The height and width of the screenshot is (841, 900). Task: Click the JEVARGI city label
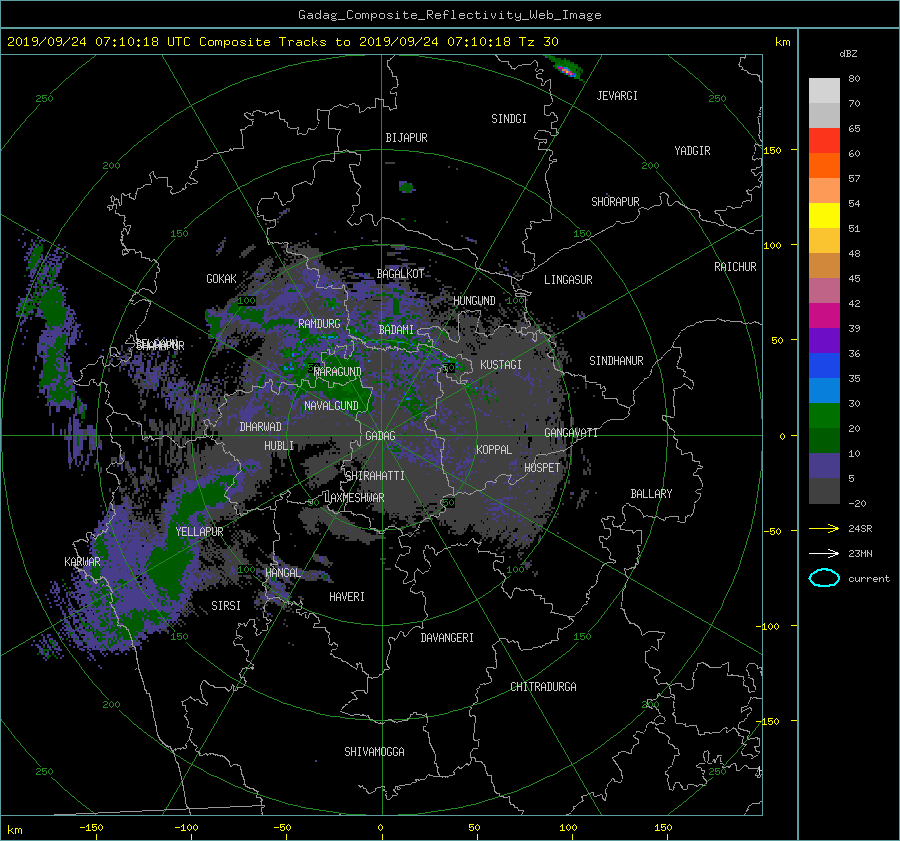[617, 96]
